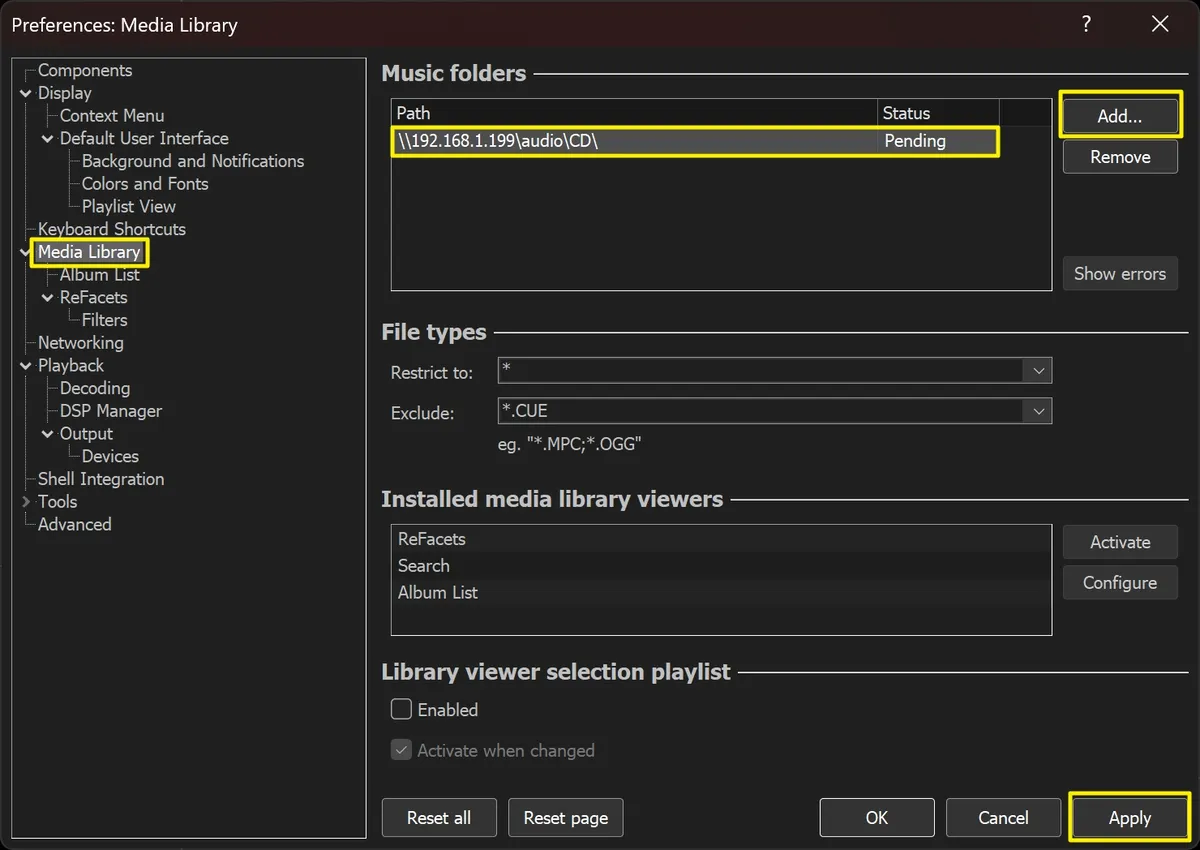Viewport: 1200px width, 850px height.
Task: Open the help question mark button
Action: pyautogui.click(x=1086, y=25)
